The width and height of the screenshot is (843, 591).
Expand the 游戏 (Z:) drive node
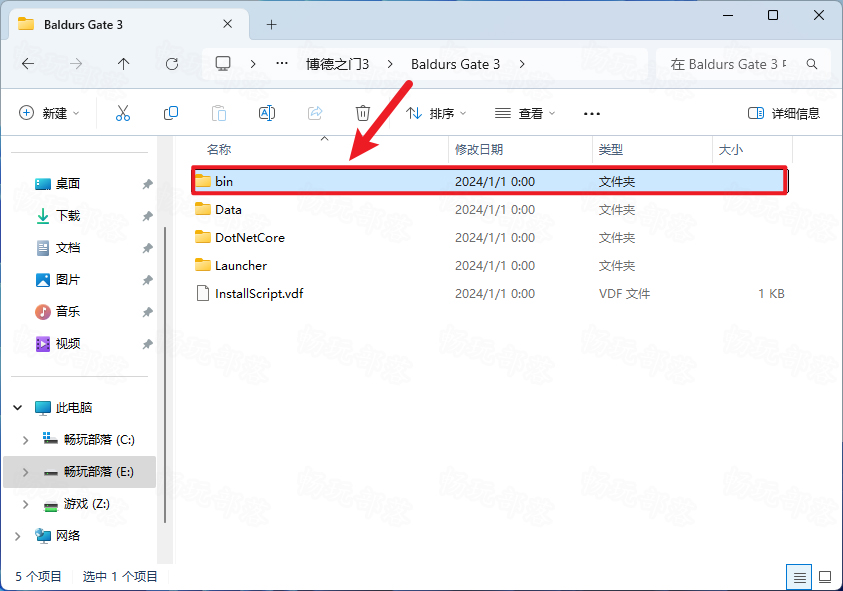[x=25, y=504]
